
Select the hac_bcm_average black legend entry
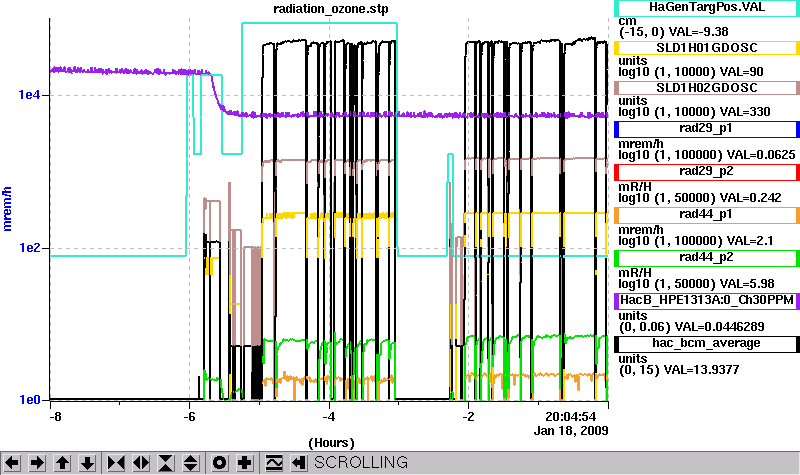click(707, 344)
